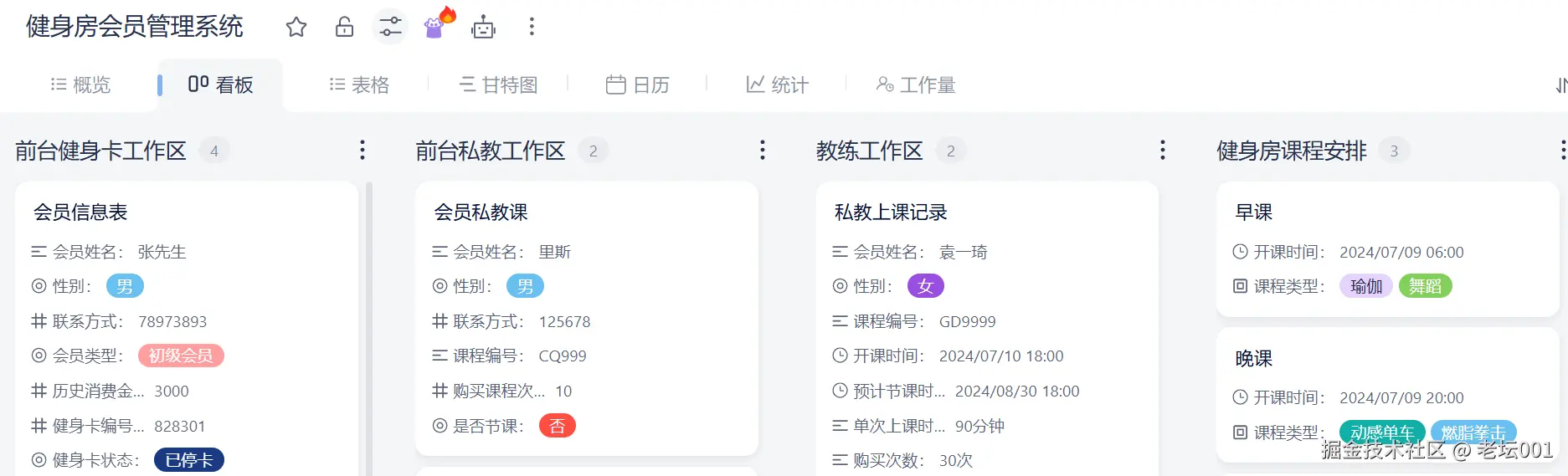Click the purple gift icon with flame
Screen dimensions: 1568x476
439,25
